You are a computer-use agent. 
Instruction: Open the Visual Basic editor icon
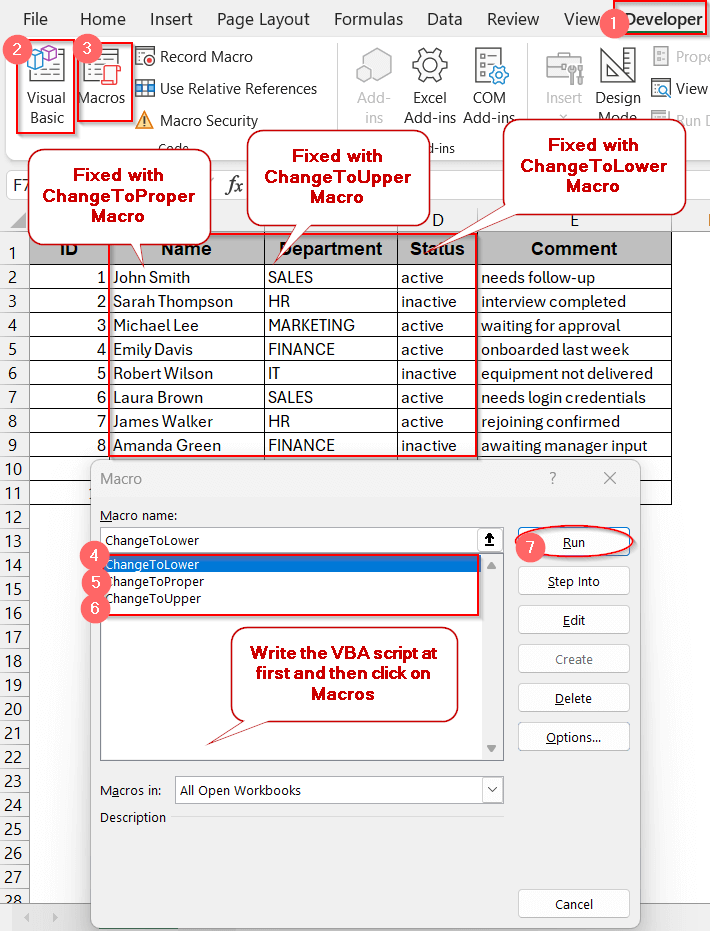tap(46, 87)
